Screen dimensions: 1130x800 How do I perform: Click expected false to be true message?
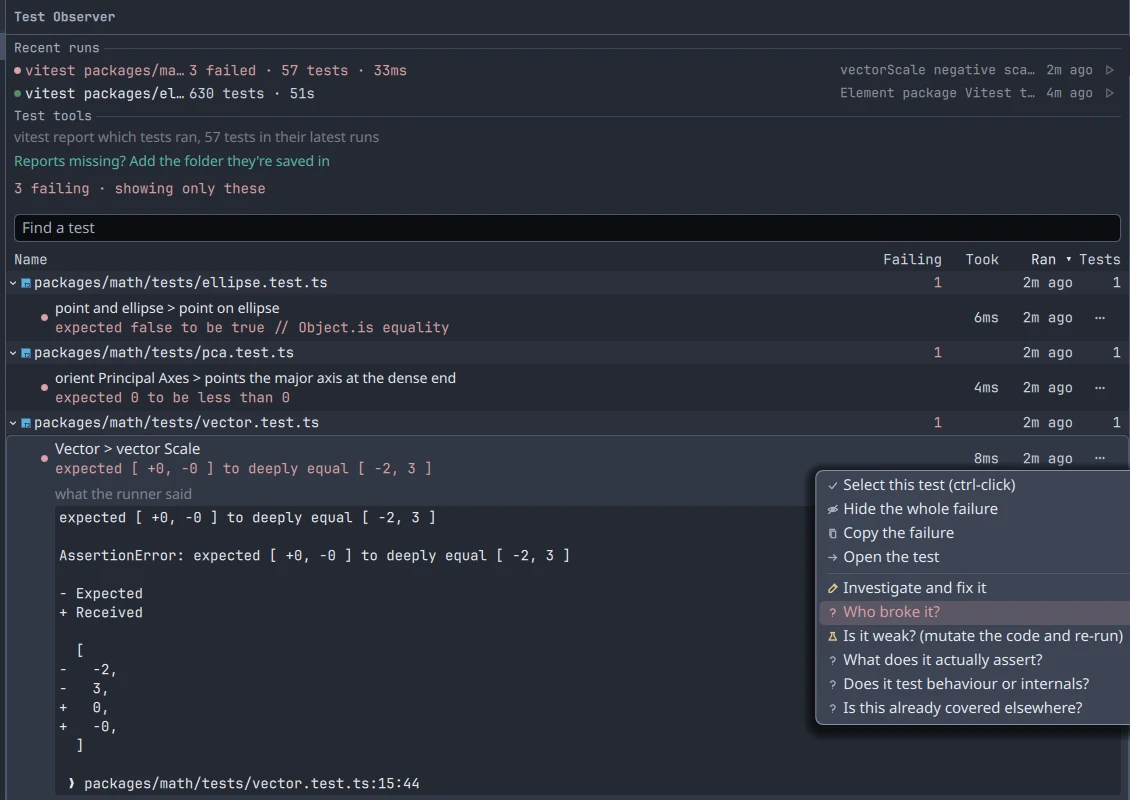pos(252,328)
